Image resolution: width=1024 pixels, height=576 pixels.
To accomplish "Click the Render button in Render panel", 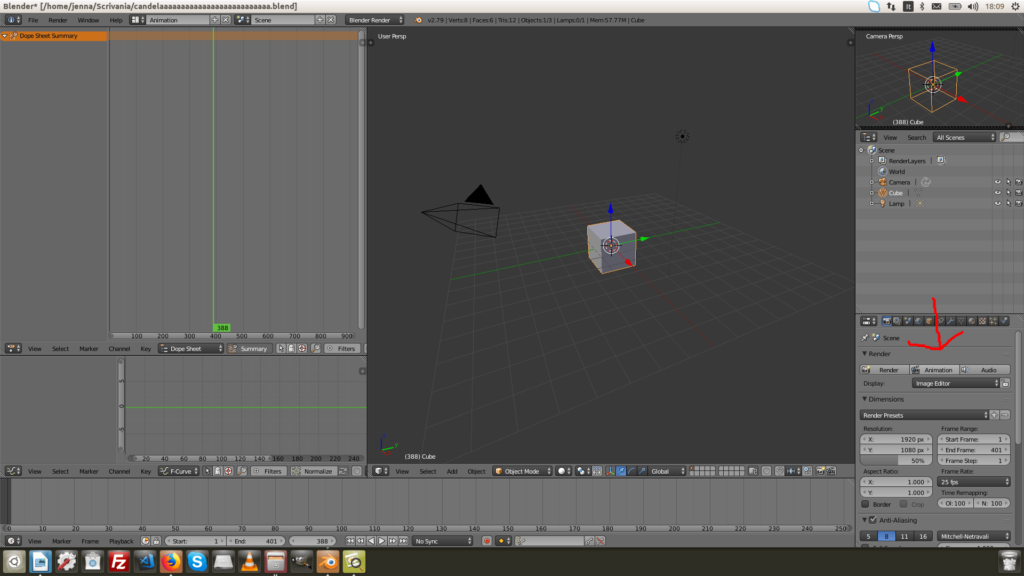I will pyautogui.click(x=884, y=370).
